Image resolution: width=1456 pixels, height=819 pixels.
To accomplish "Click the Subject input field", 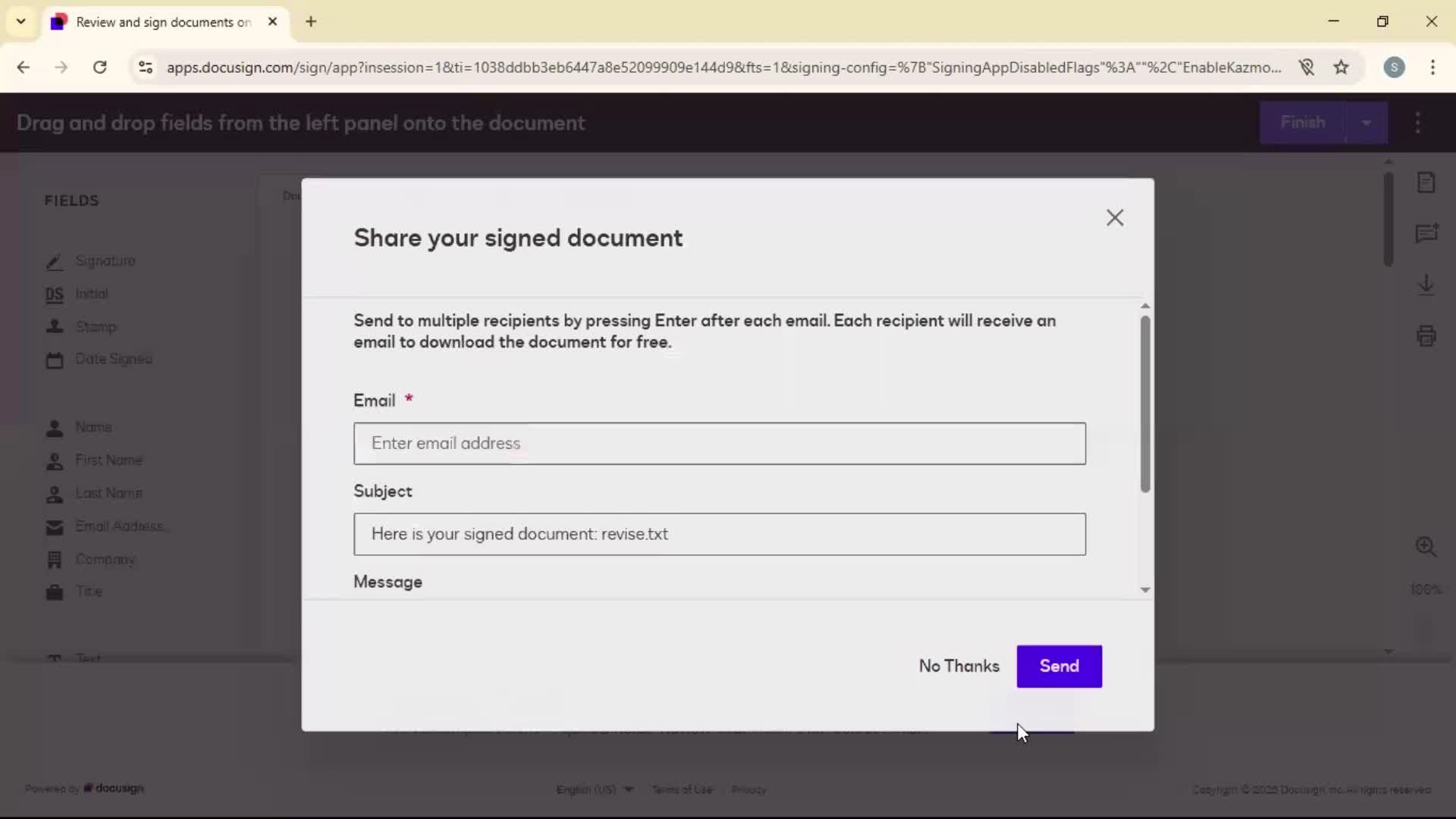I will pyautogui.click(x=720, y=534).
